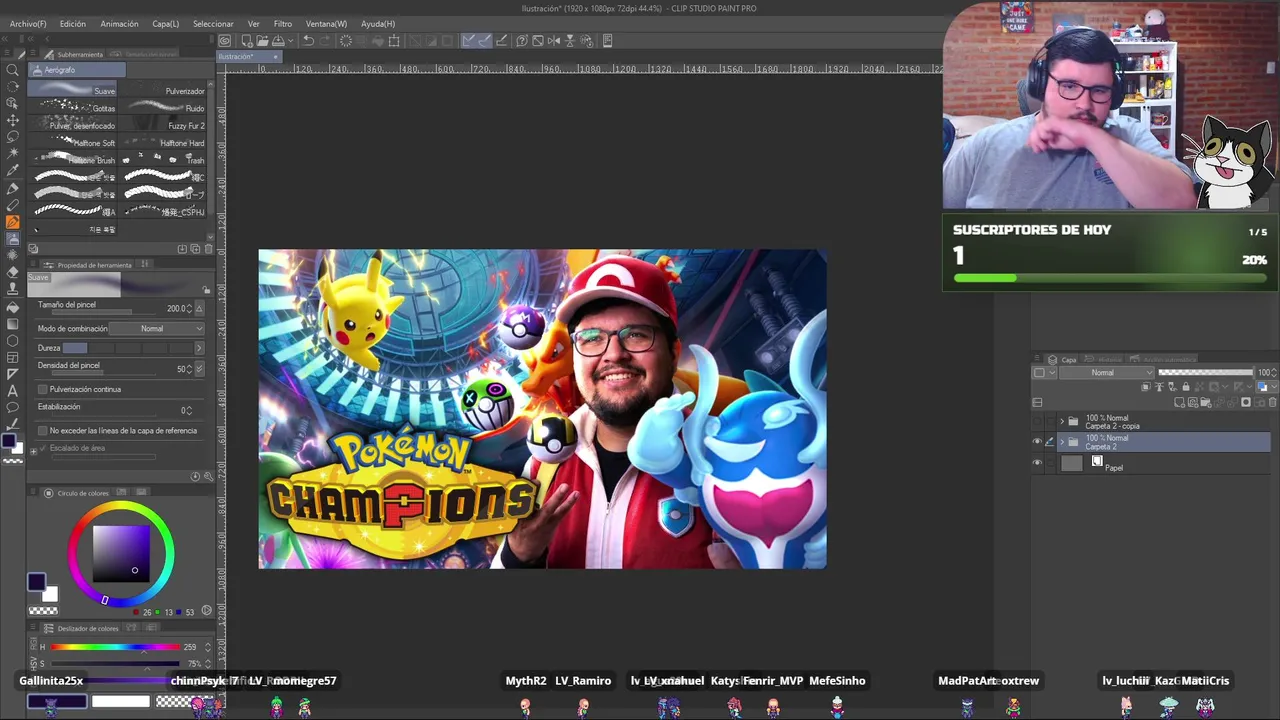Click the New layer folder icon
Screen dimensions: 1280x720
click(x=1206, y=402)
